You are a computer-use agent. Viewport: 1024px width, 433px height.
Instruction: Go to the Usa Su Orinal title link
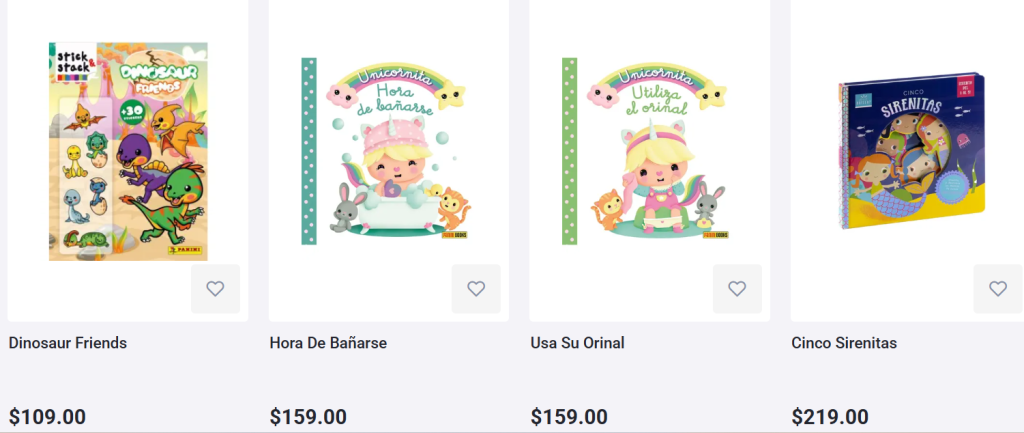tap(577, 343)
